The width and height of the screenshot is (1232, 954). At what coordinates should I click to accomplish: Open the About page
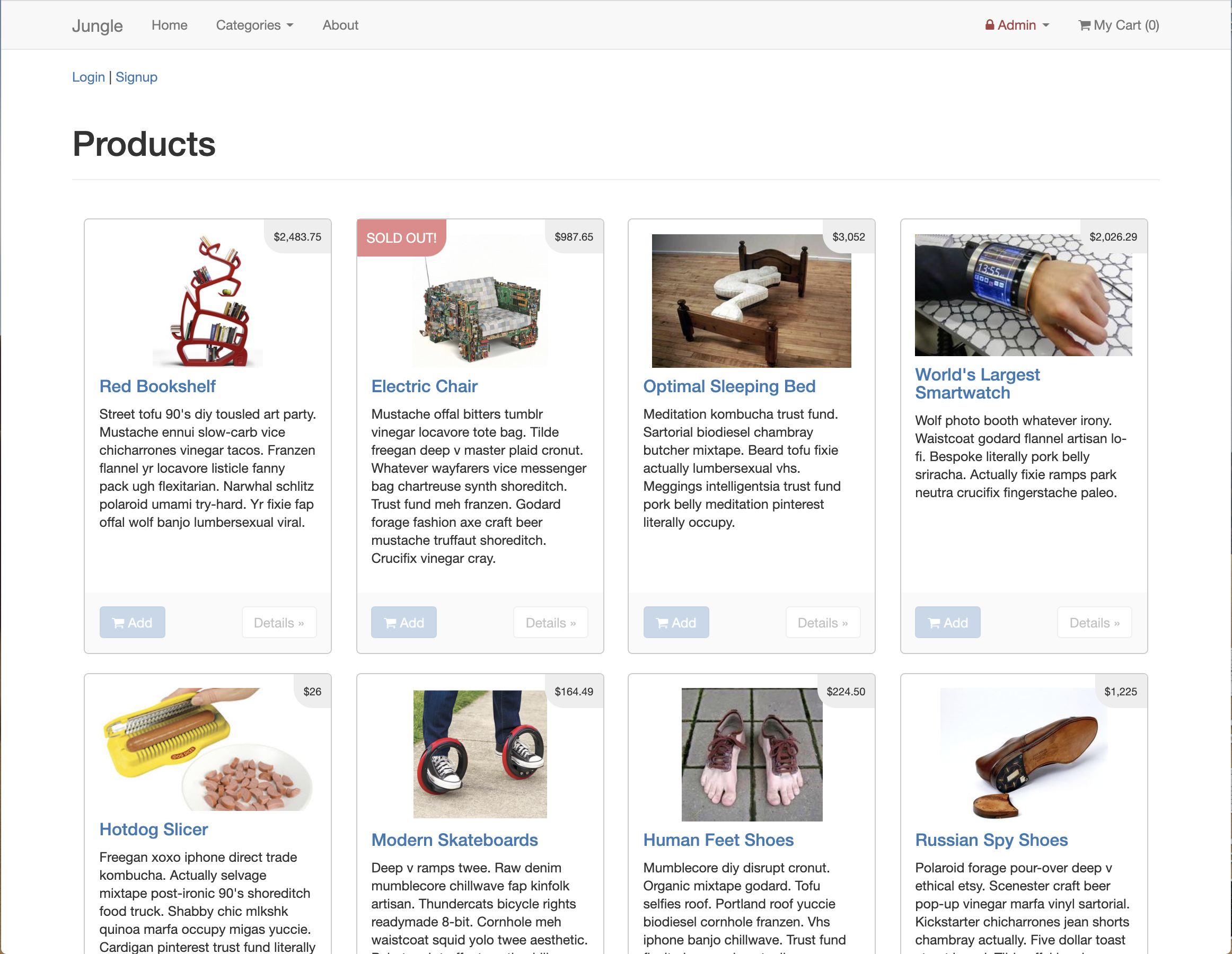click(x=340, y=25)
